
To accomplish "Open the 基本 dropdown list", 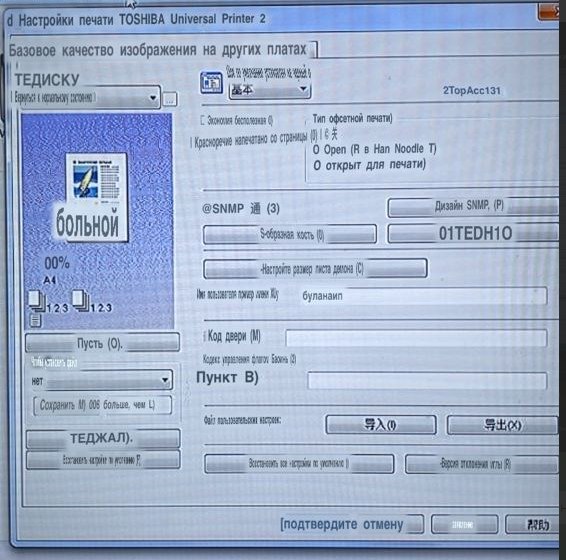I will 270,89.
